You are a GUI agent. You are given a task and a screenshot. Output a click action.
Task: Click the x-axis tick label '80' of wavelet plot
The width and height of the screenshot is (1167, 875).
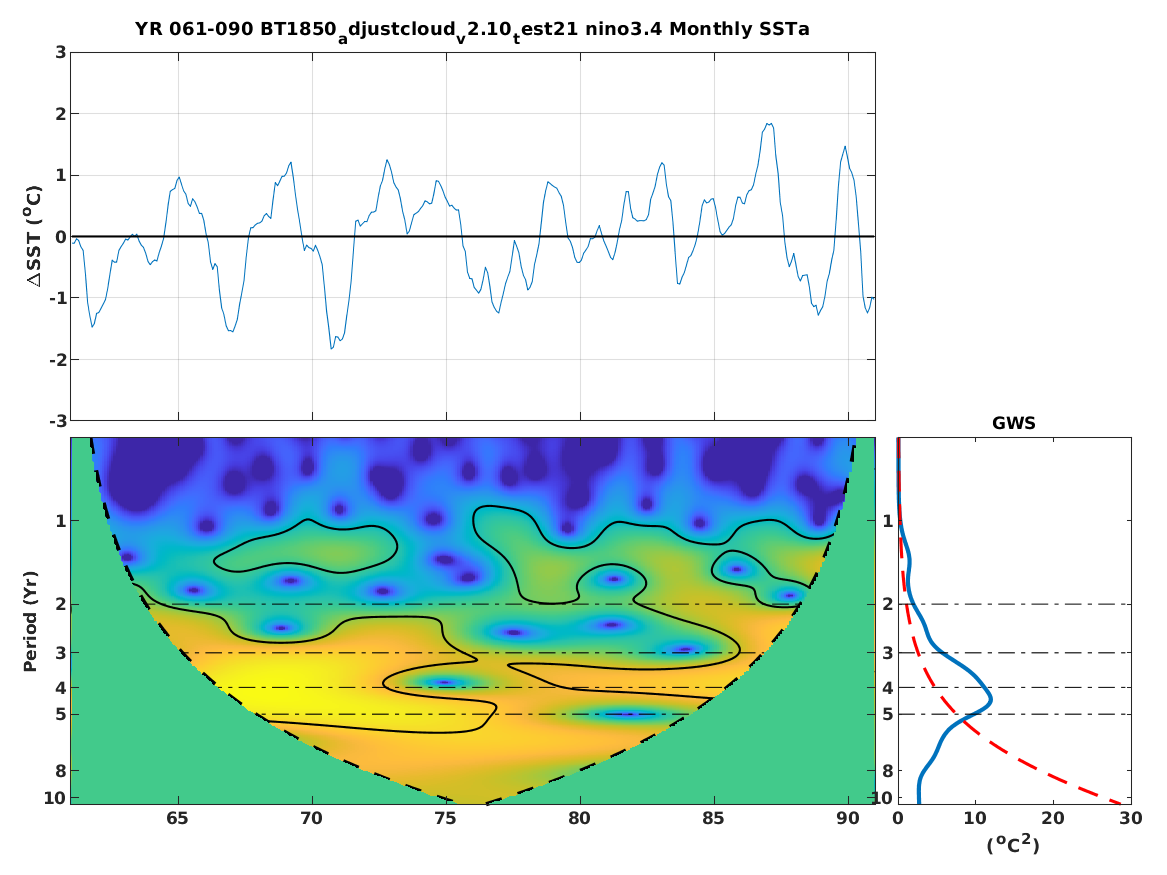[579, 818]
